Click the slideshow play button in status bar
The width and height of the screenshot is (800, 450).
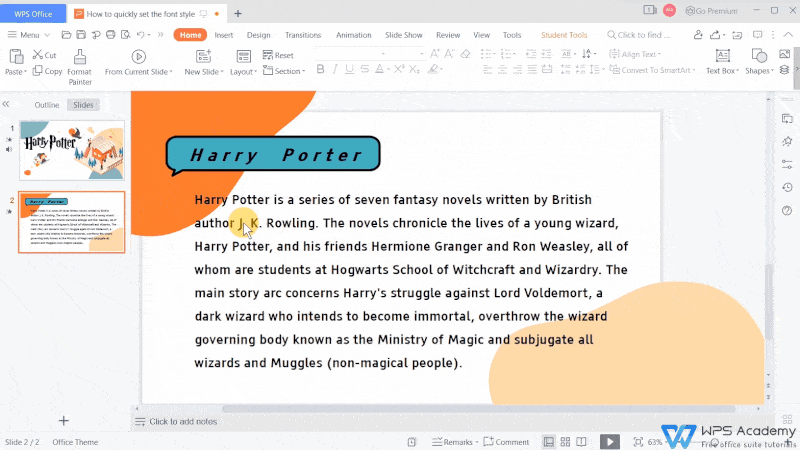pos(610,442)
